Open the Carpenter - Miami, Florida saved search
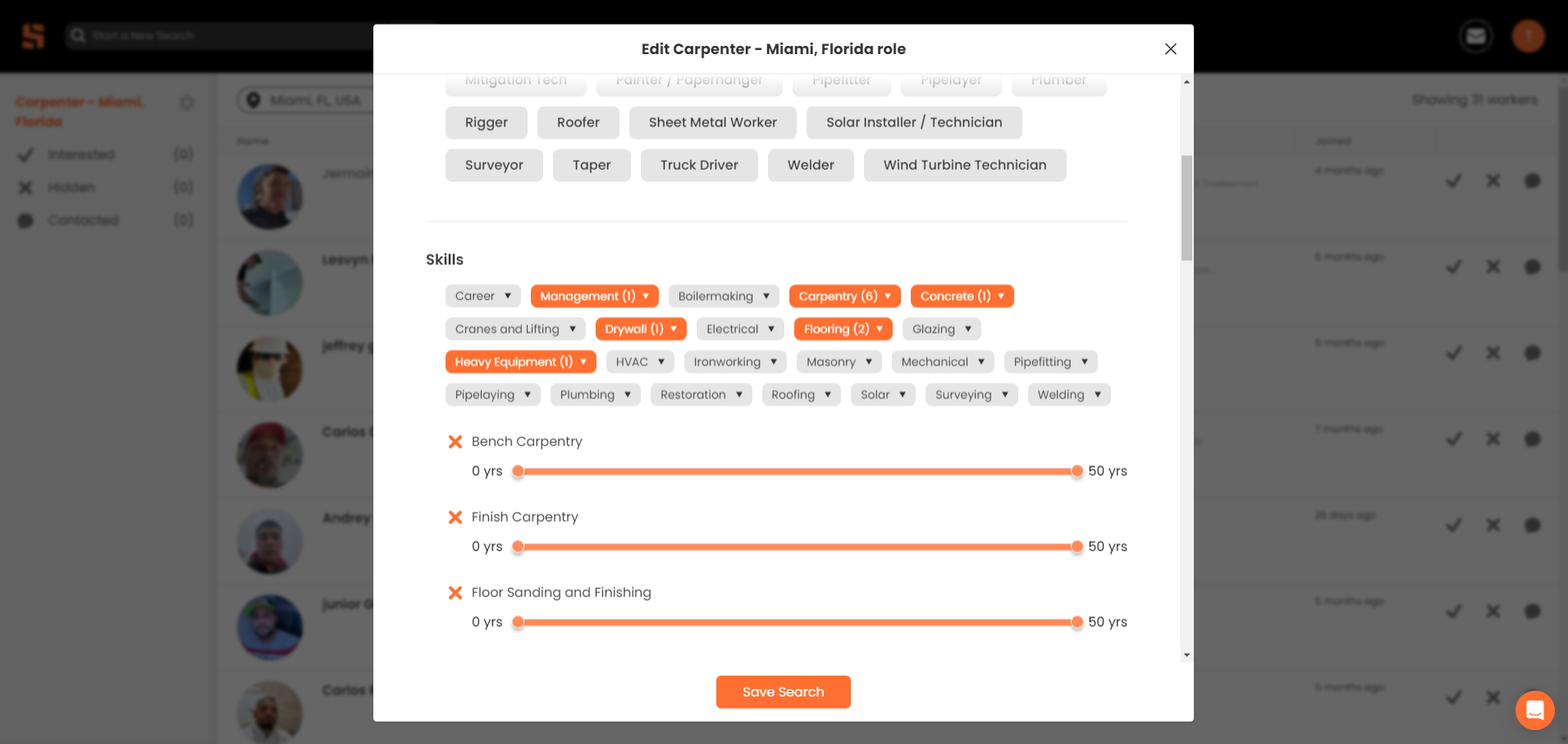This screenshot has height=744, width=1568. pos(80,111)
